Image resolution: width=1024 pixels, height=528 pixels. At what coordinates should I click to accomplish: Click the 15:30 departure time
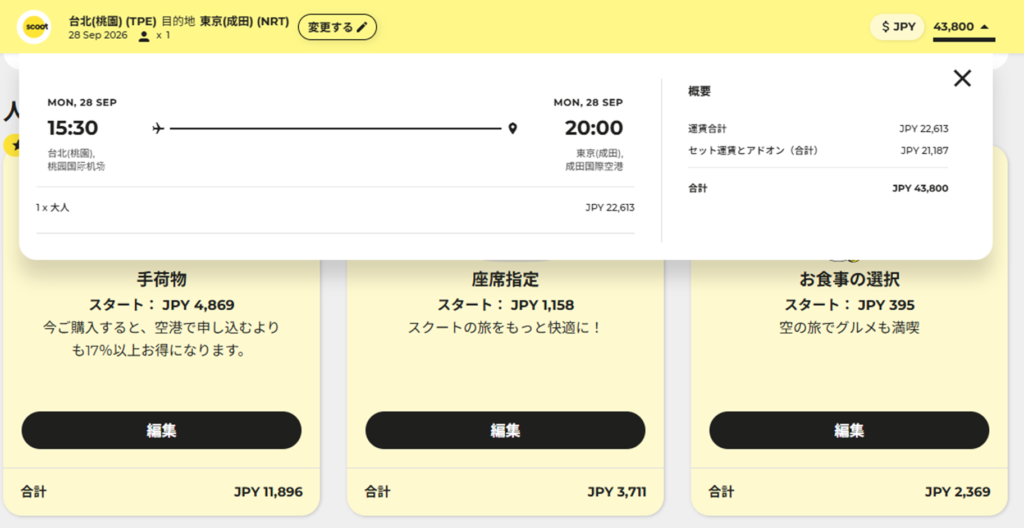pos(73,128)
